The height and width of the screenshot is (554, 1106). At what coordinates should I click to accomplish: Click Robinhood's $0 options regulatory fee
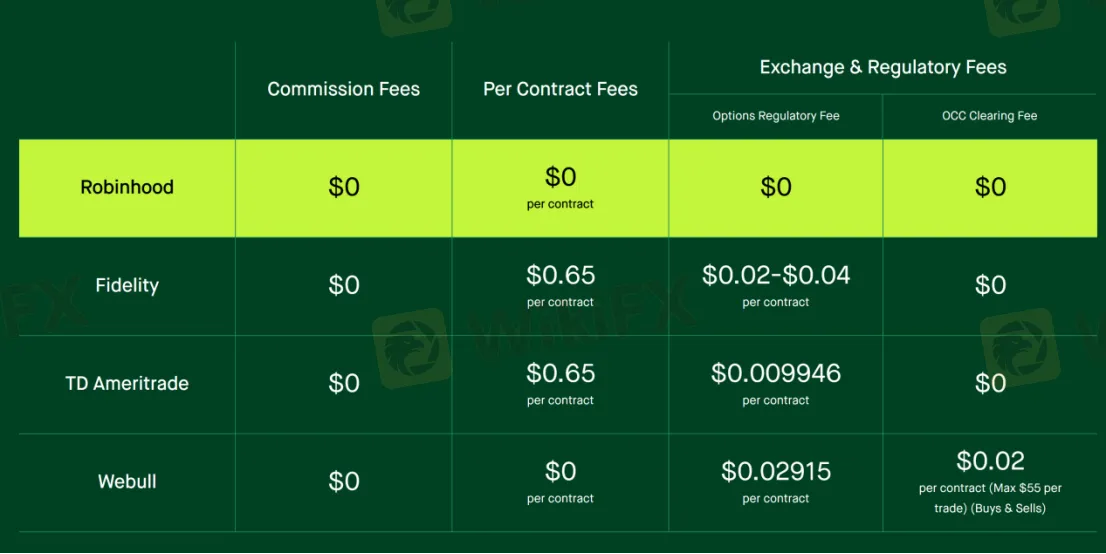[x=776, y=187]
